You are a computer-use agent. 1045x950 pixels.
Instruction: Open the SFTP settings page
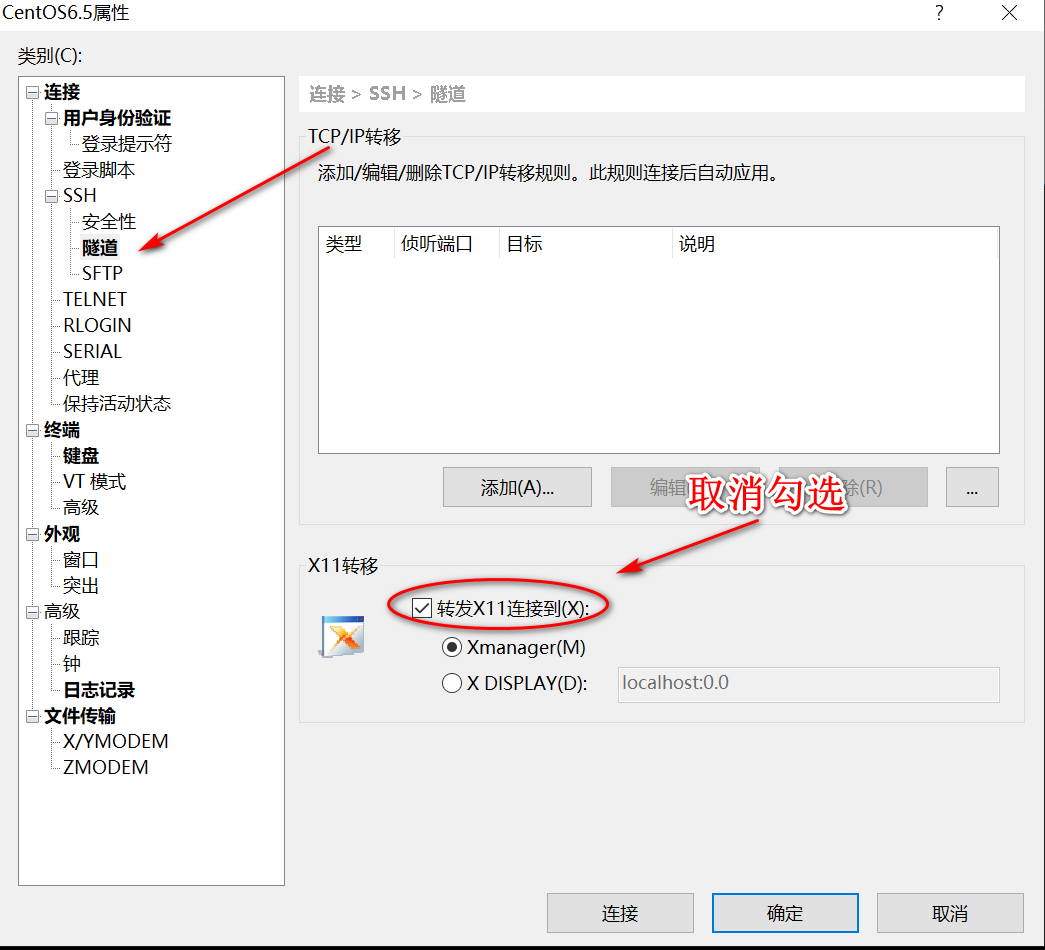103,273
